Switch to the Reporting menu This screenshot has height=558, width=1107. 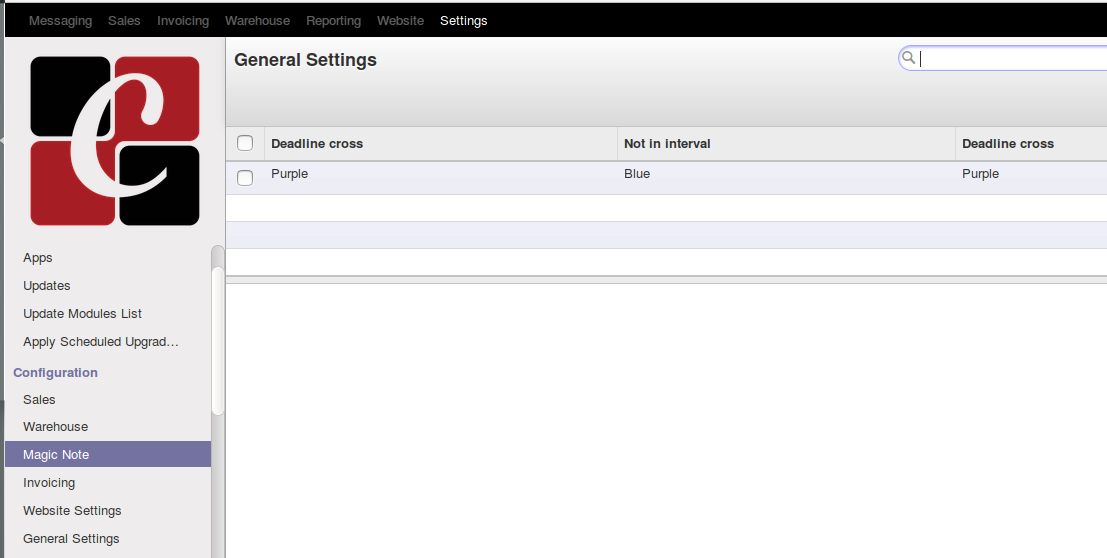[333, 20]
